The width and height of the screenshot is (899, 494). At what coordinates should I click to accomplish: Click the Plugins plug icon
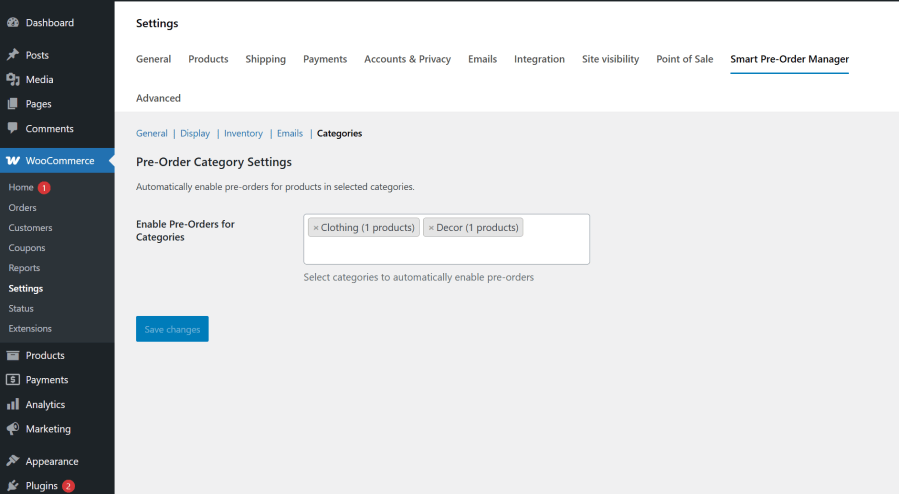[13, 485]
